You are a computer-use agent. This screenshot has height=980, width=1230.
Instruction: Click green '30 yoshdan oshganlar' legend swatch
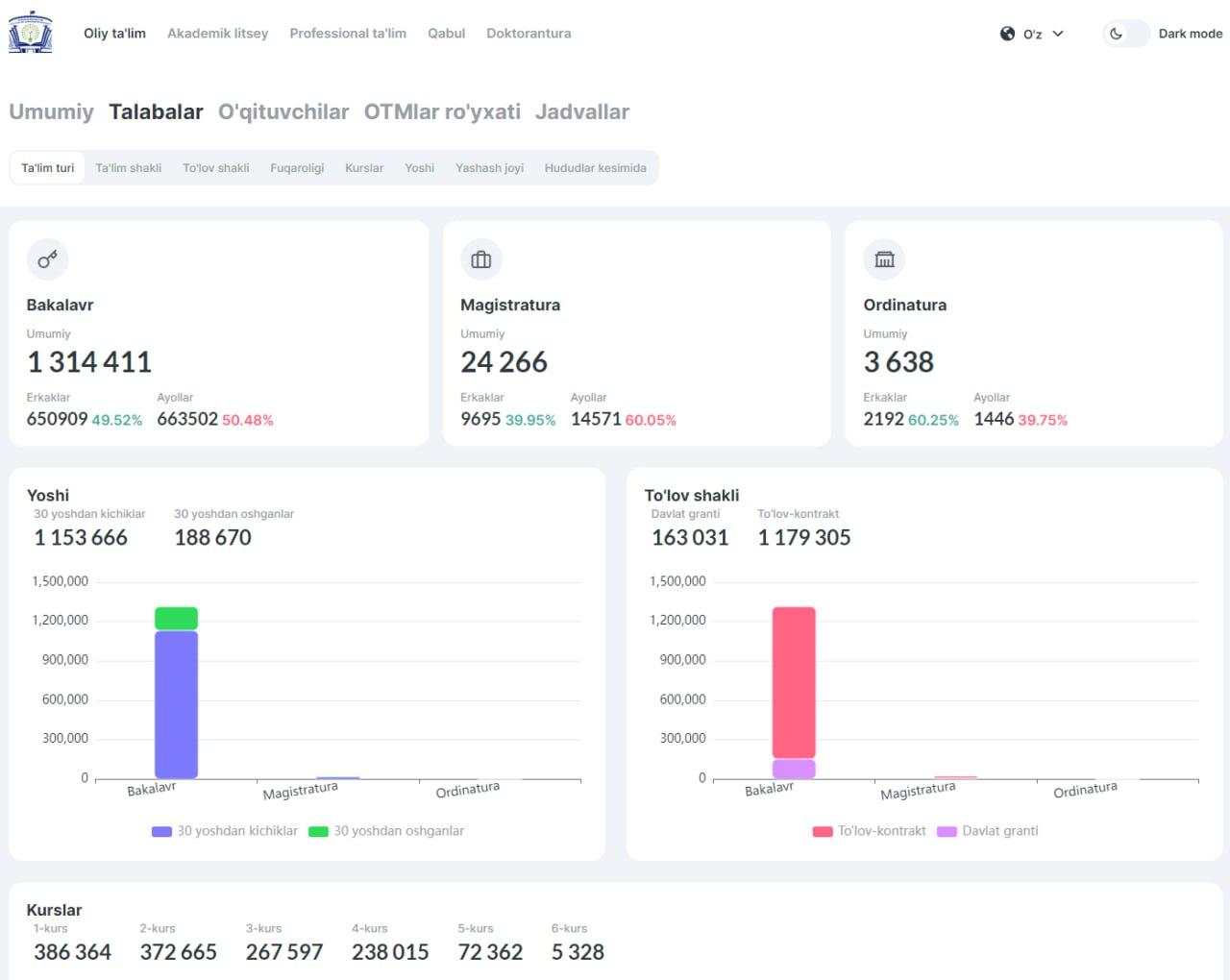[318, 831]
